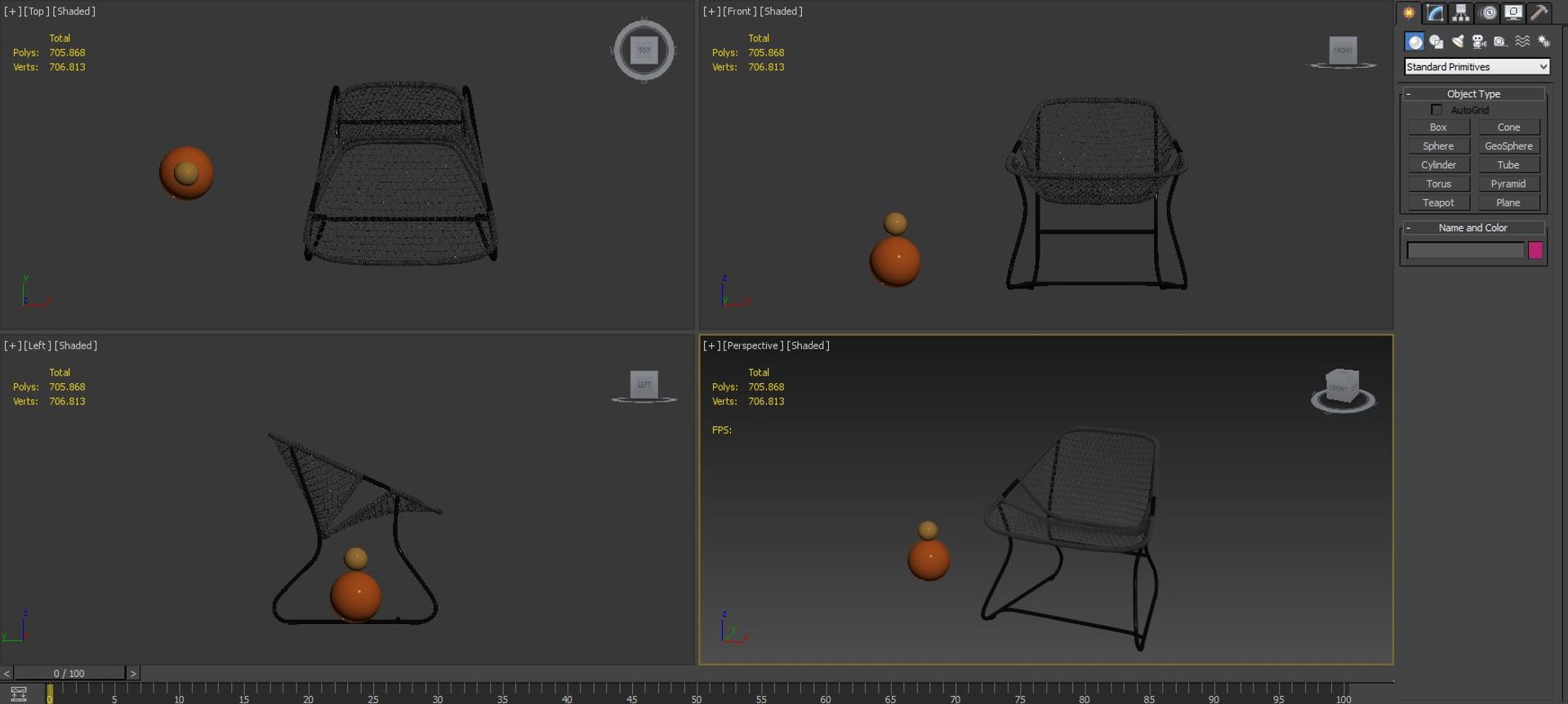This screenshot has height=704, width=1568.
Task: Click the Cylinder primitive button
Action: coord(1438,165)
